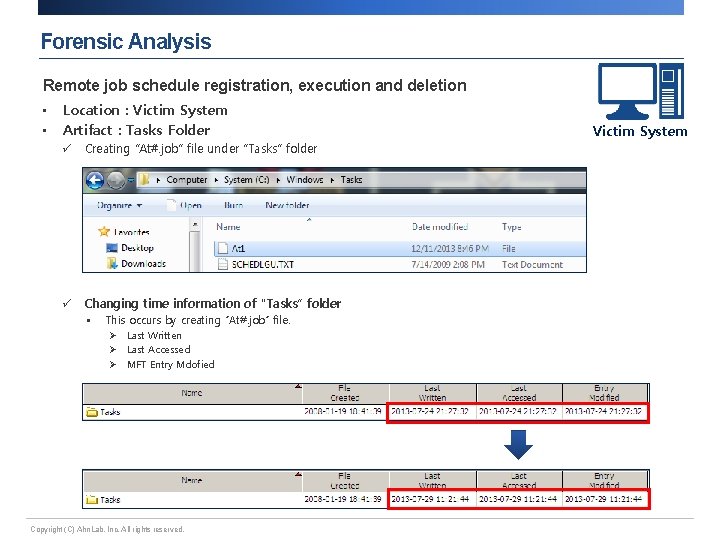Click the folder icon in address bar
Screen dimensions: 720x540
(x=144, y=180)
